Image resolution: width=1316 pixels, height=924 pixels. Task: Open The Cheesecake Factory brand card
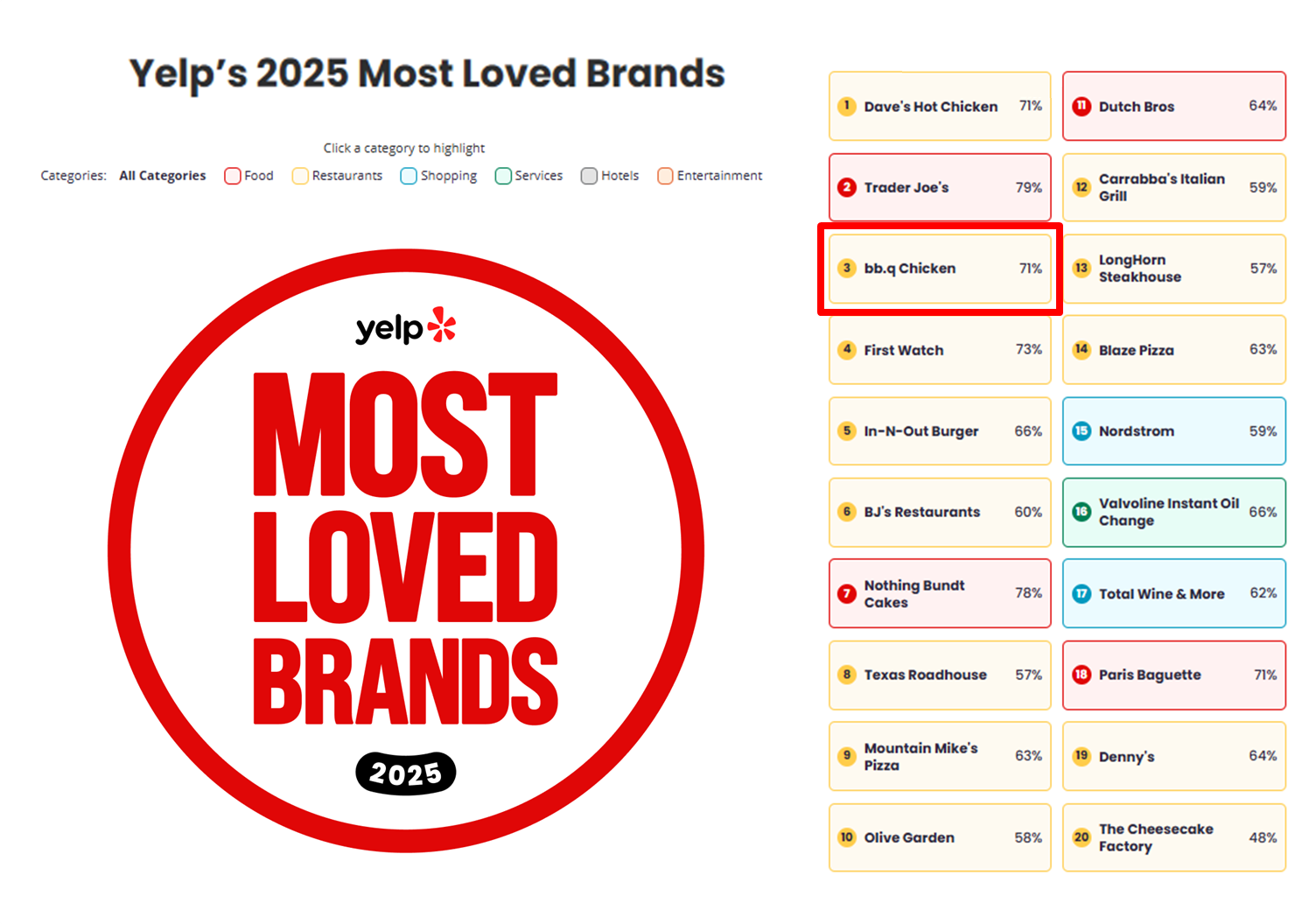(x=1174, y=837)
